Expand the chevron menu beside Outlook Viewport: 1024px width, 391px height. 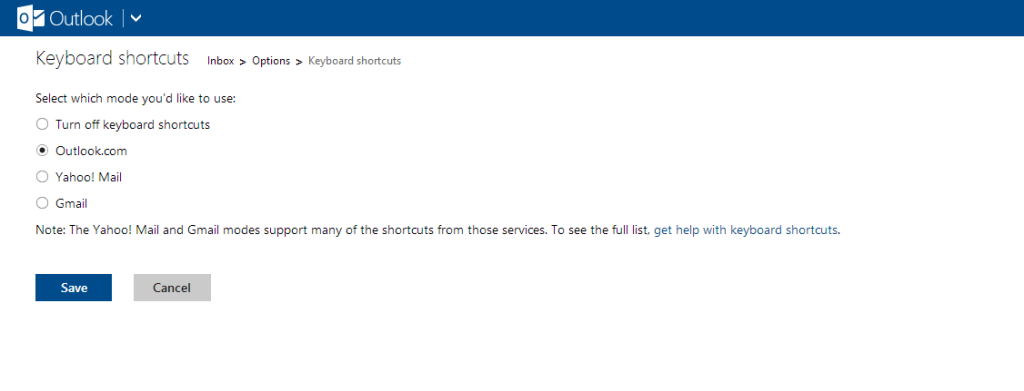(136, 18)
